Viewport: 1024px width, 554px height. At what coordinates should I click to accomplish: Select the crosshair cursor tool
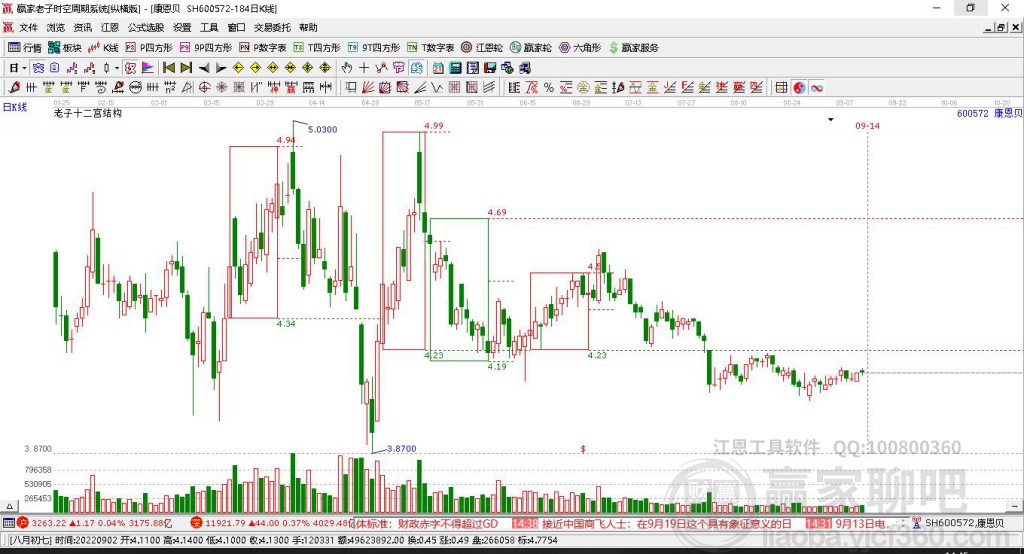point(364,68)
